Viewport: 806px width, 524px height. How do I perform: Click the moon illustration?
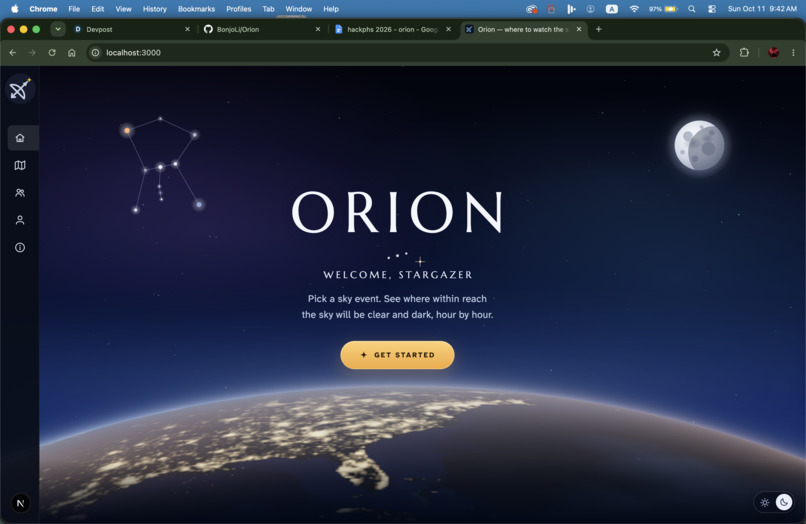click(x=699, y=146)
